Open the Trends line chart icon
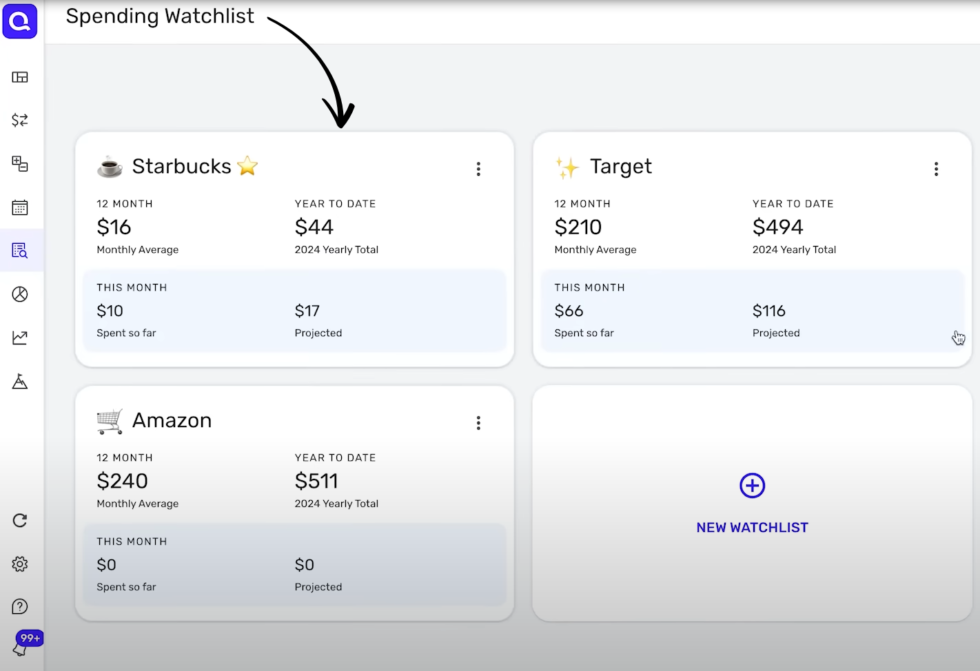The width and height of the screenshot is (980, 671). [x=20, y=337]
